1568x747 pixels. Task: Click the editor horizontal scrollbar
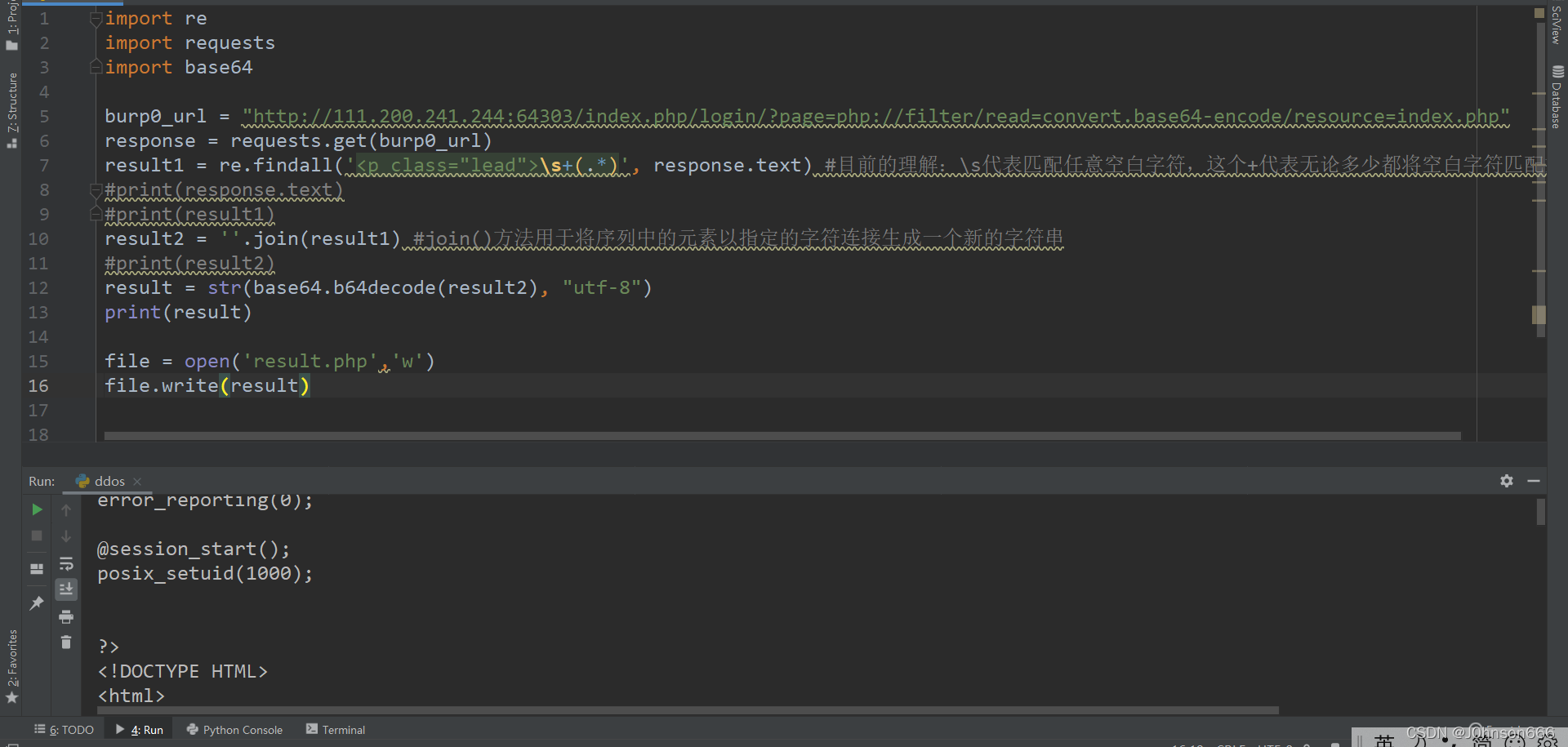point(782,436)
